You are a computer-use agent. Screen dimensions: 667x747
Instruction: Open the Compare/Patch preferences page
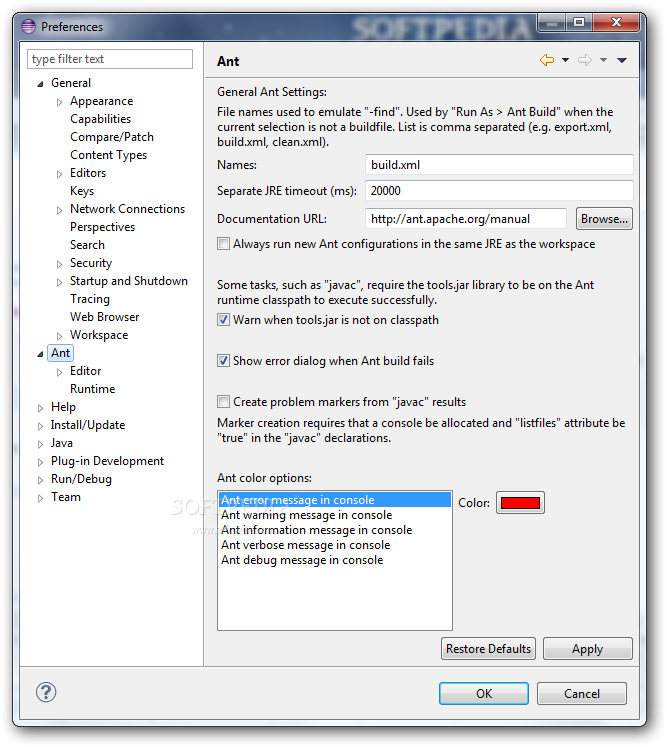pos(112,137)
